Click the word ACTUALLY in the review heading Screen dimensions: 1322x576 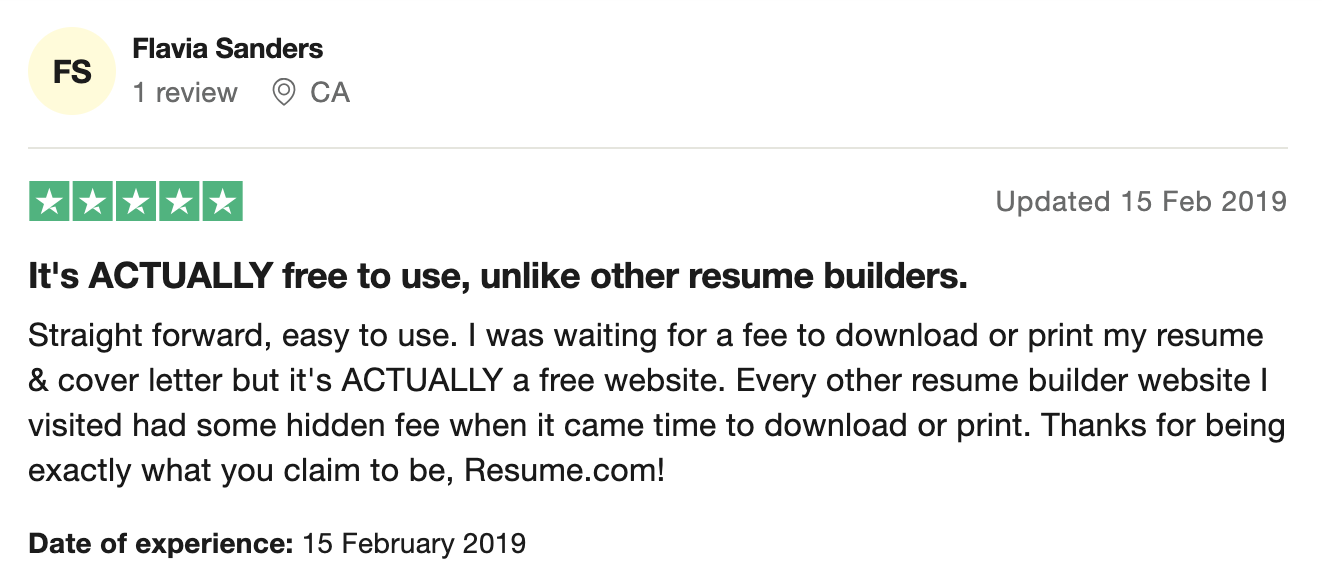pyautogui.click(x=181, y=277)
